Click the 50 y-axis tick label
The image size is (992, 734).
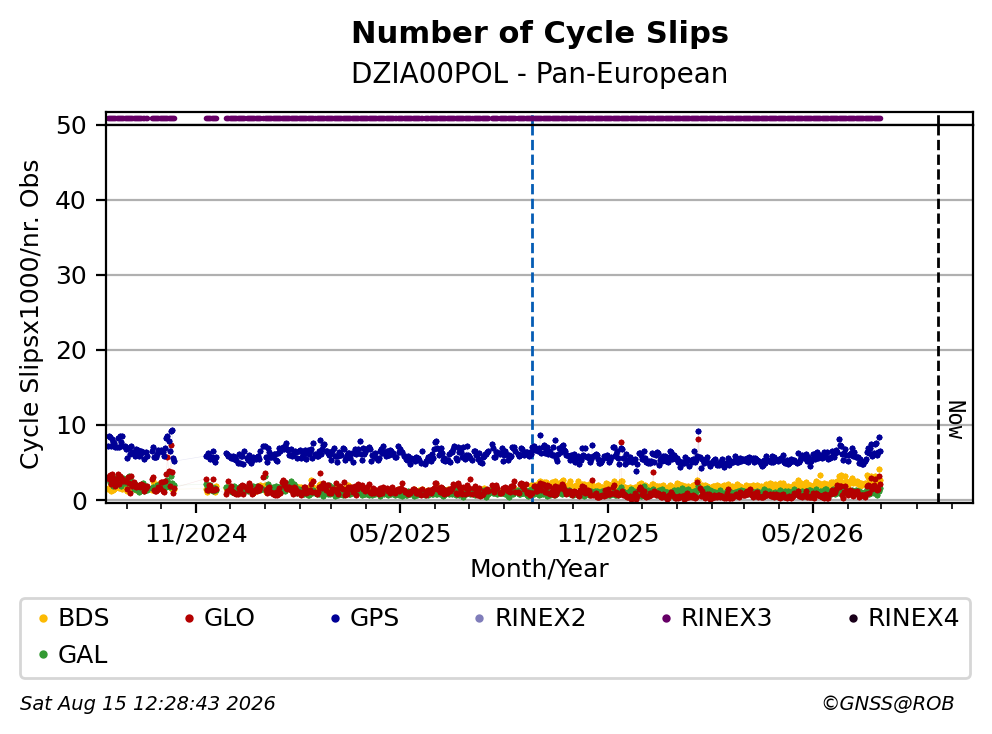point(71,125)
